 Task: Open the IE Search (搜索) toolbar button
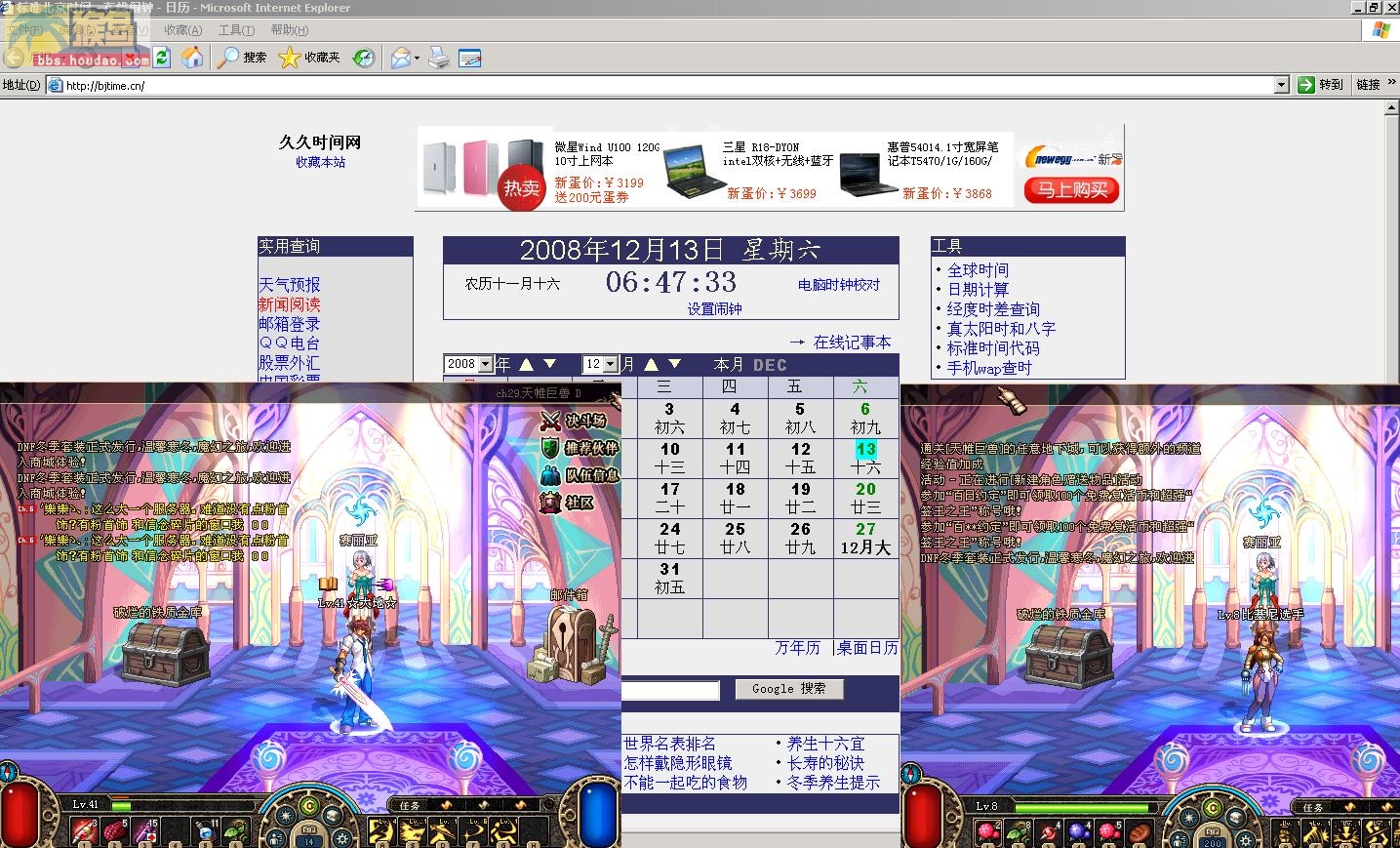(x=242, y=58)
